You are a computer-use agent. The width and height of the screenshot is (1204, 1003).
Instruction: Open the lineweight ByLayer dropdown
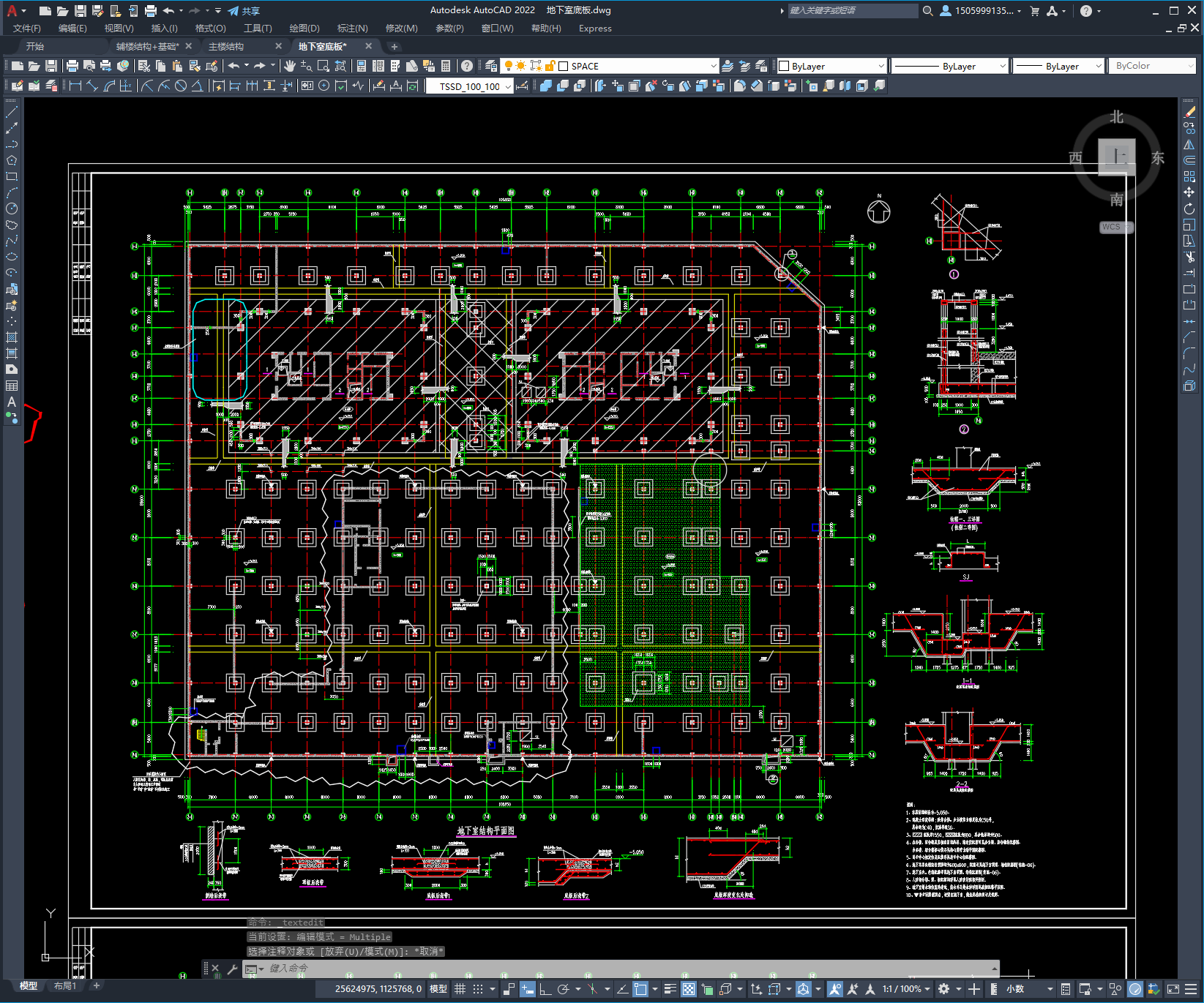coord(1058,66)
